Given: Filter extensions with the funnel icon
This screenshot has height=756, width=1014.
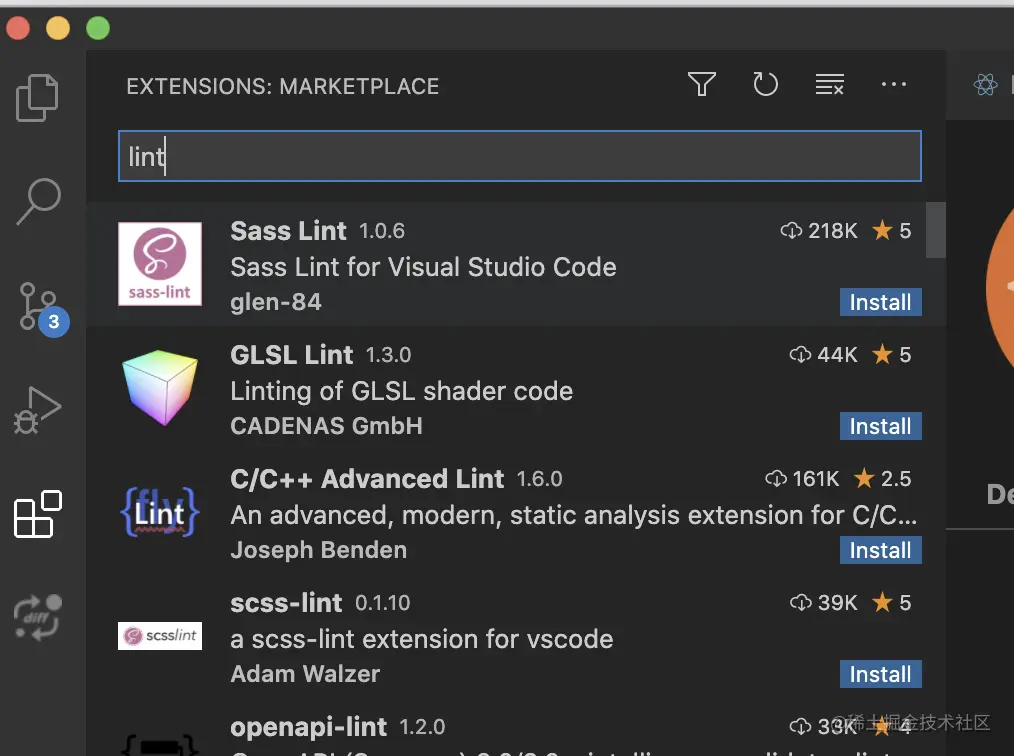Looking at the screenshot, I should pyautogui.click(x=702, y=84).
